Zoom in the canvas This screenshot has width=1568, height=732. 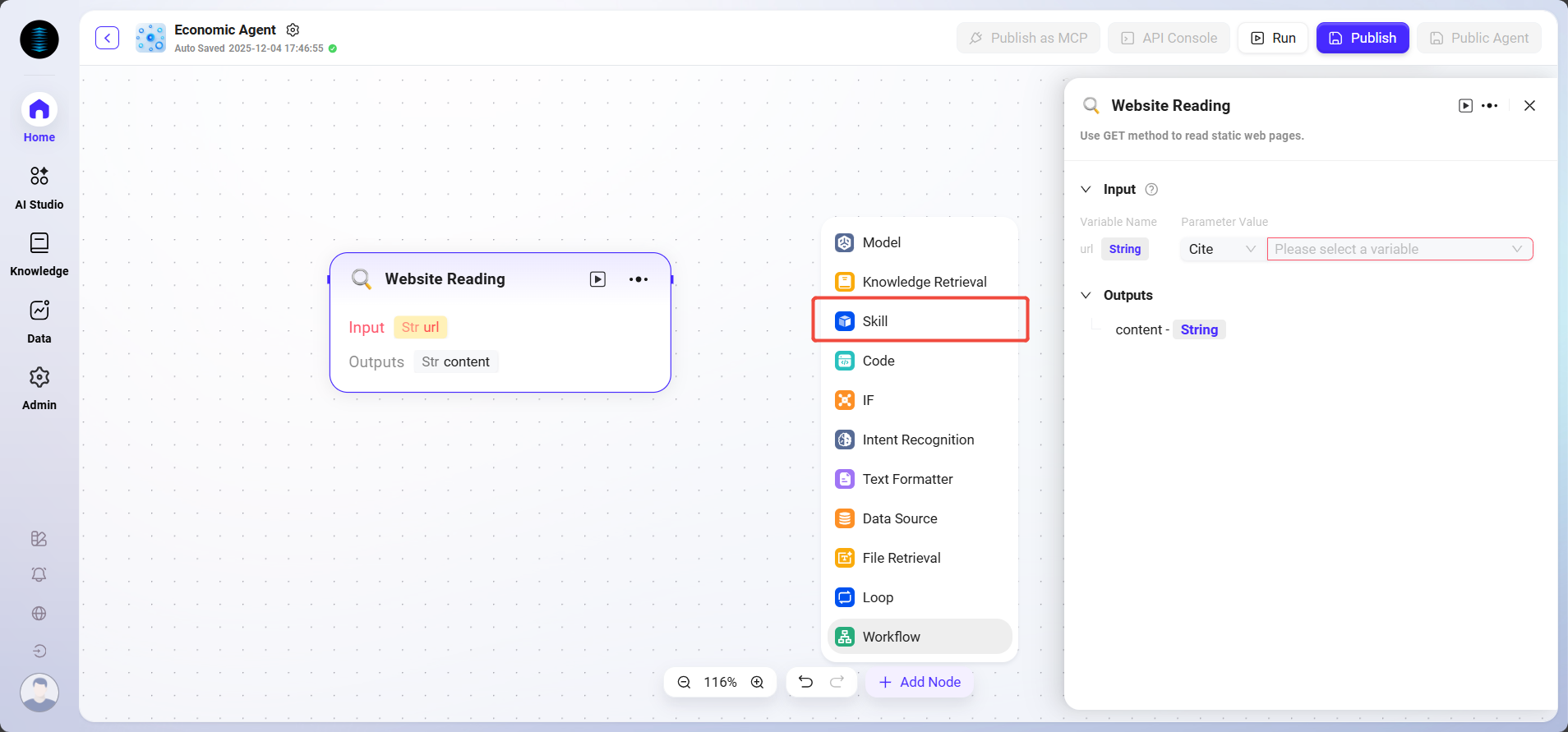click(758, 682)
